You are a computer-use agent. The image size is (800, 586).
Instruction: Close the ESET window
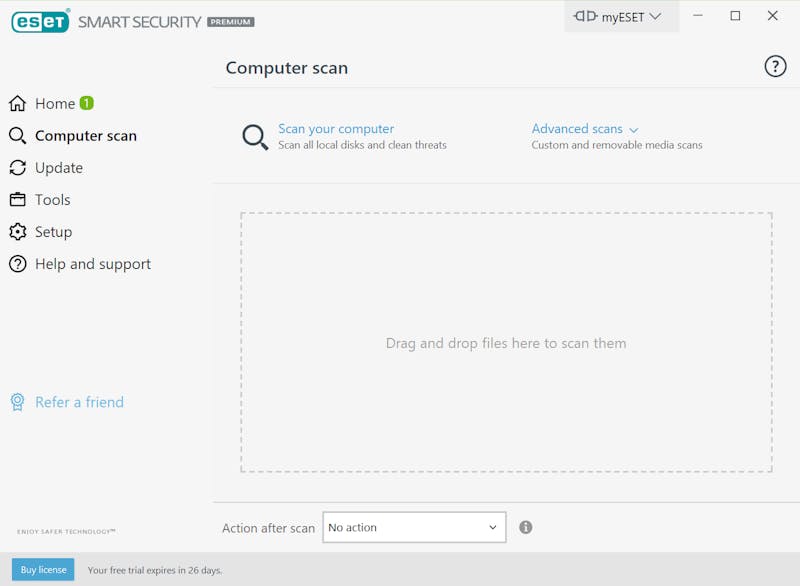pyautogui.click(x=772, y=16)
